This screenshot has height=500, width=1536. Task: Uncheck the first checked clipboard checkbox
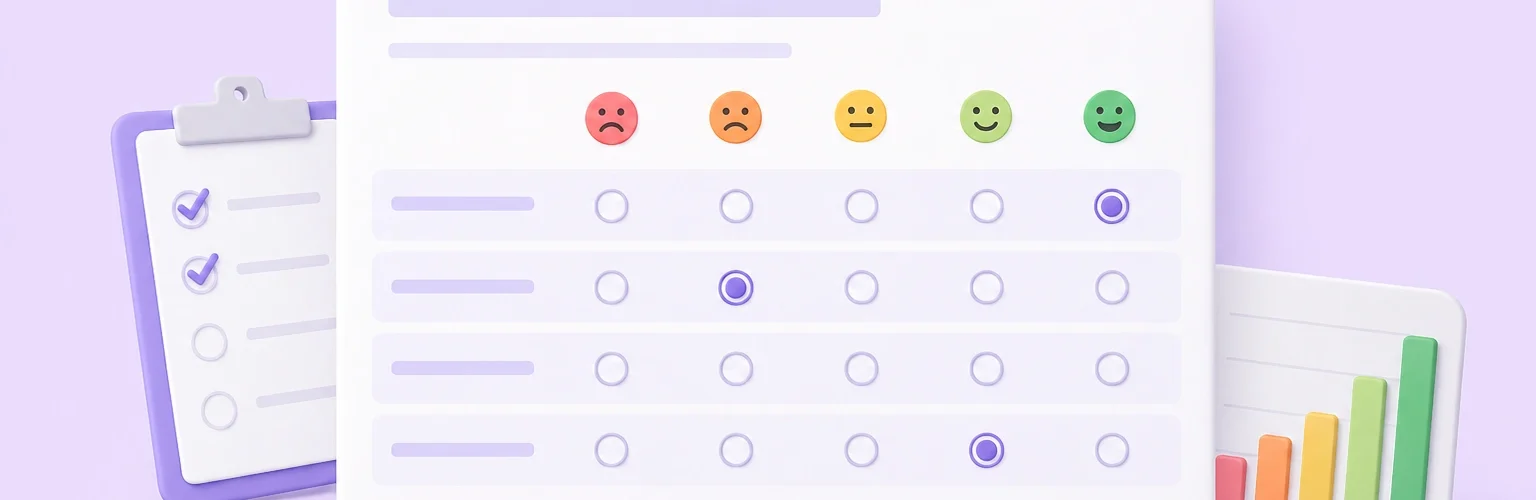click(191, 208)
